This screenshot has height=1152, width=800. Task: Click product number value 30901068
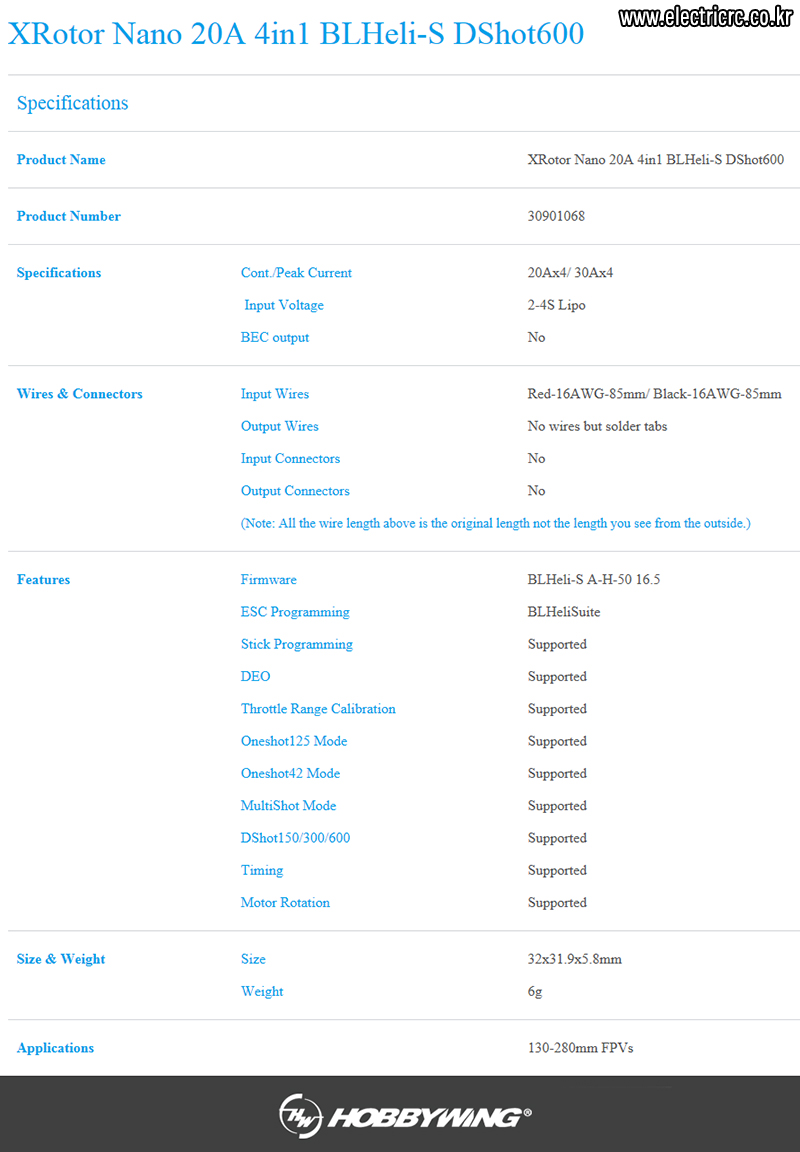tap(556, 216)
